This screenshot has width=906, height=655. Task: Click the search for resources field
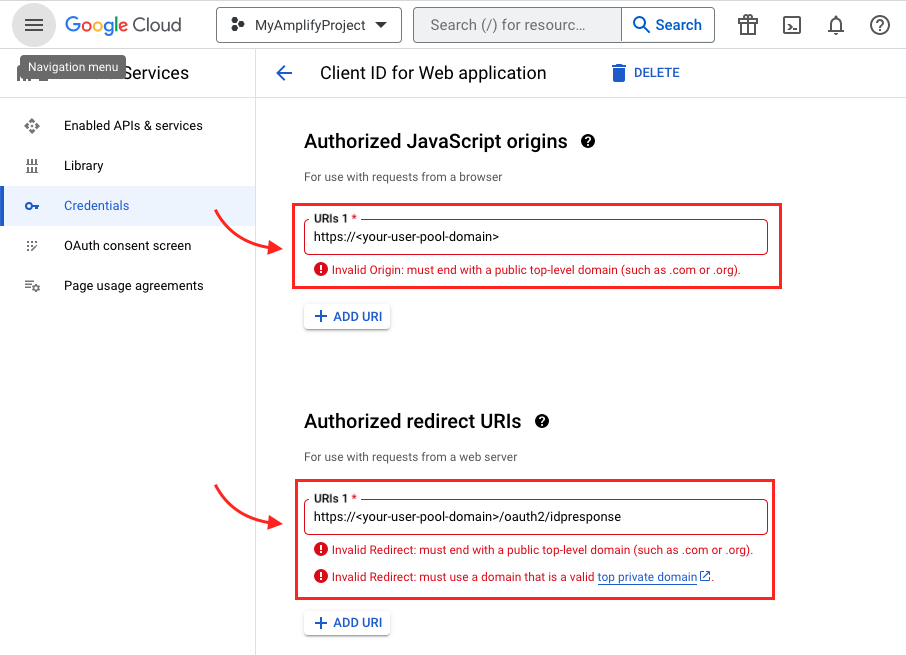(517, 25)
